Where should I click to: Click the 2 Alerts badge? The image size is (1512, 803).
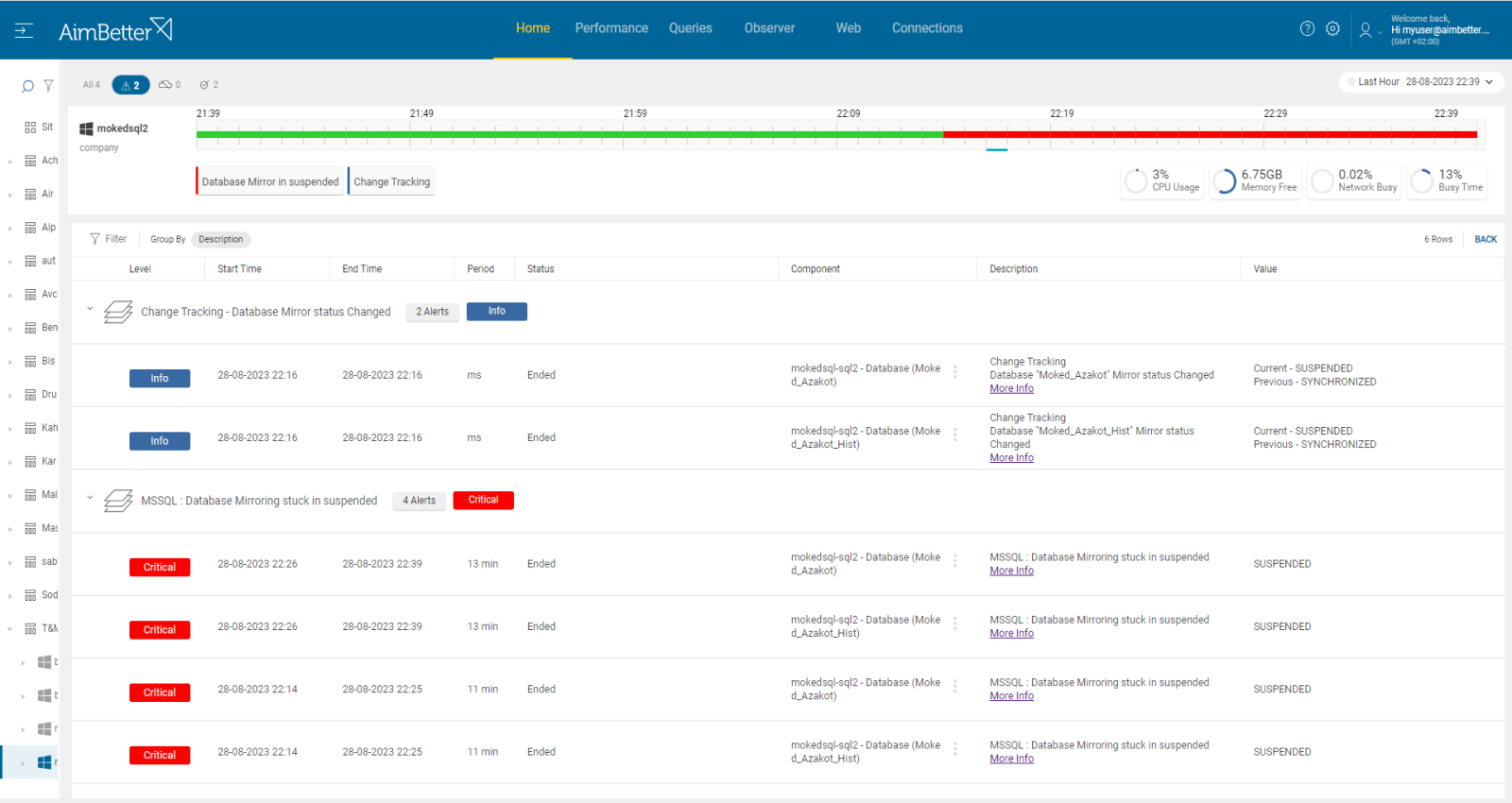pyautogui.click(x=433, y=312)
